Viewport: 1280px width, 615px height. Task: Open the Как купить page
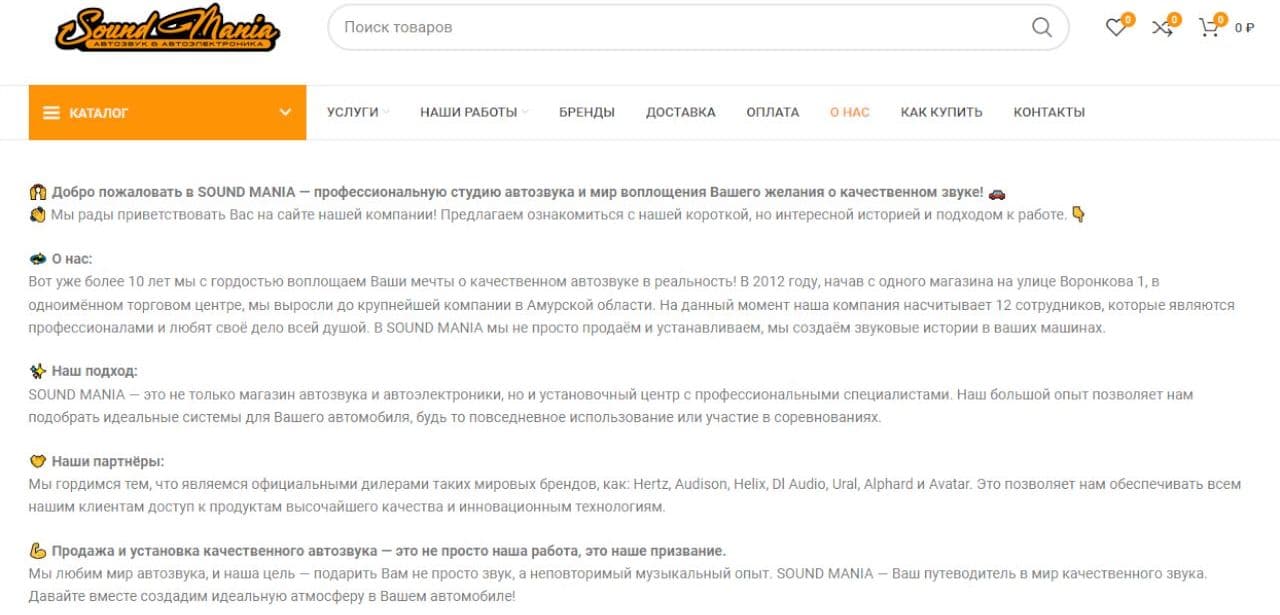point(941,112)
